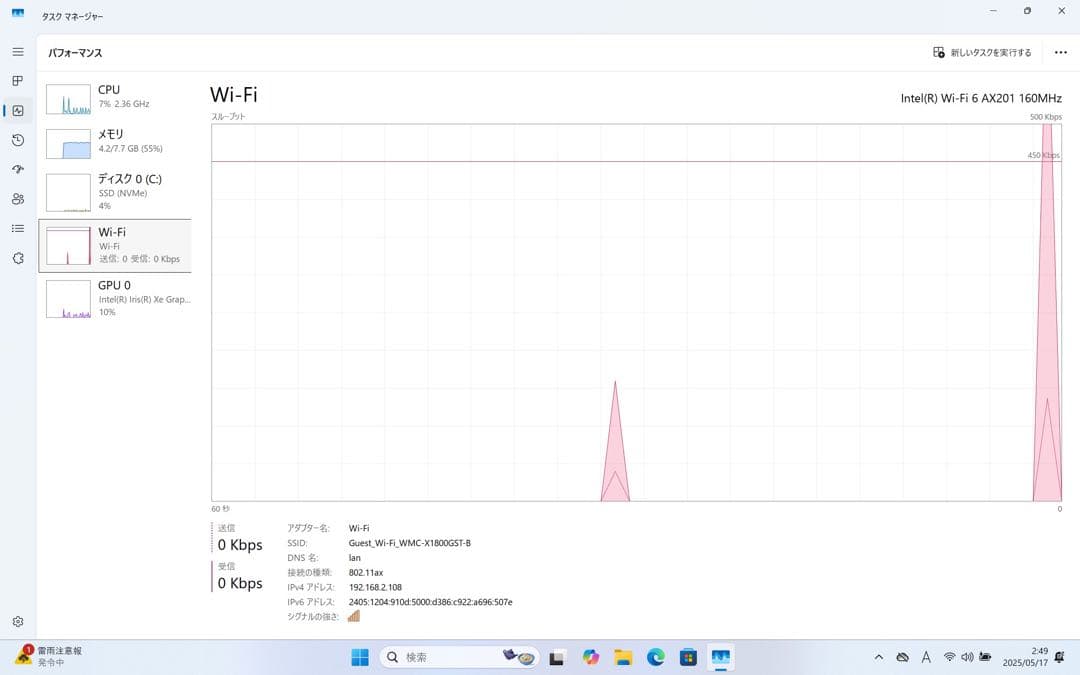Click the OneDrive cloud tray icon
This screenshot has width=1080, height=675.
click(x=902, y=657)
